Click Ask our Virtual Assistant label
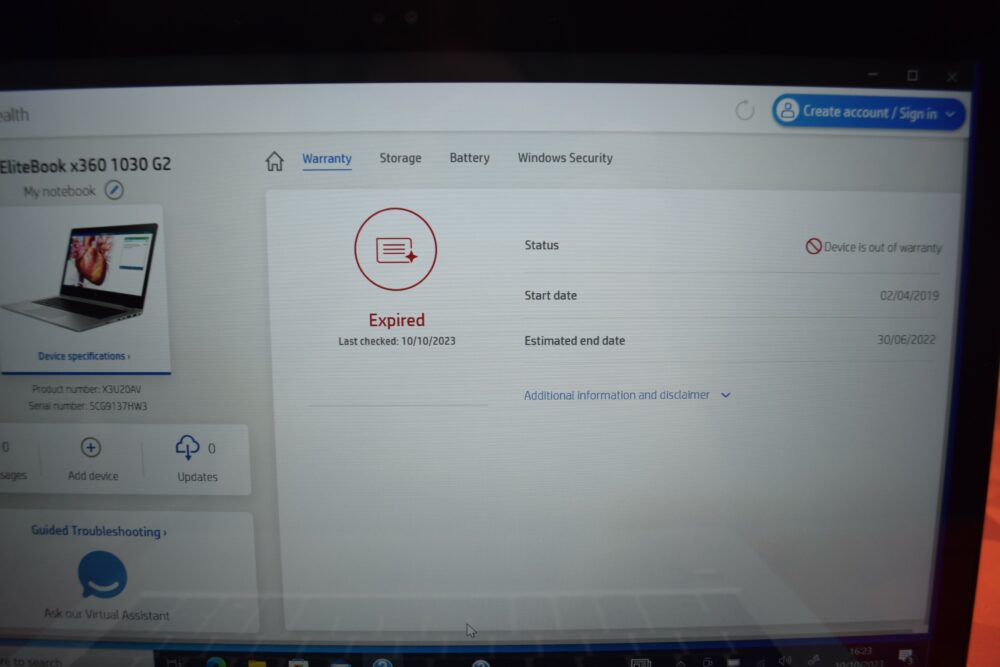 pos(107,615)
